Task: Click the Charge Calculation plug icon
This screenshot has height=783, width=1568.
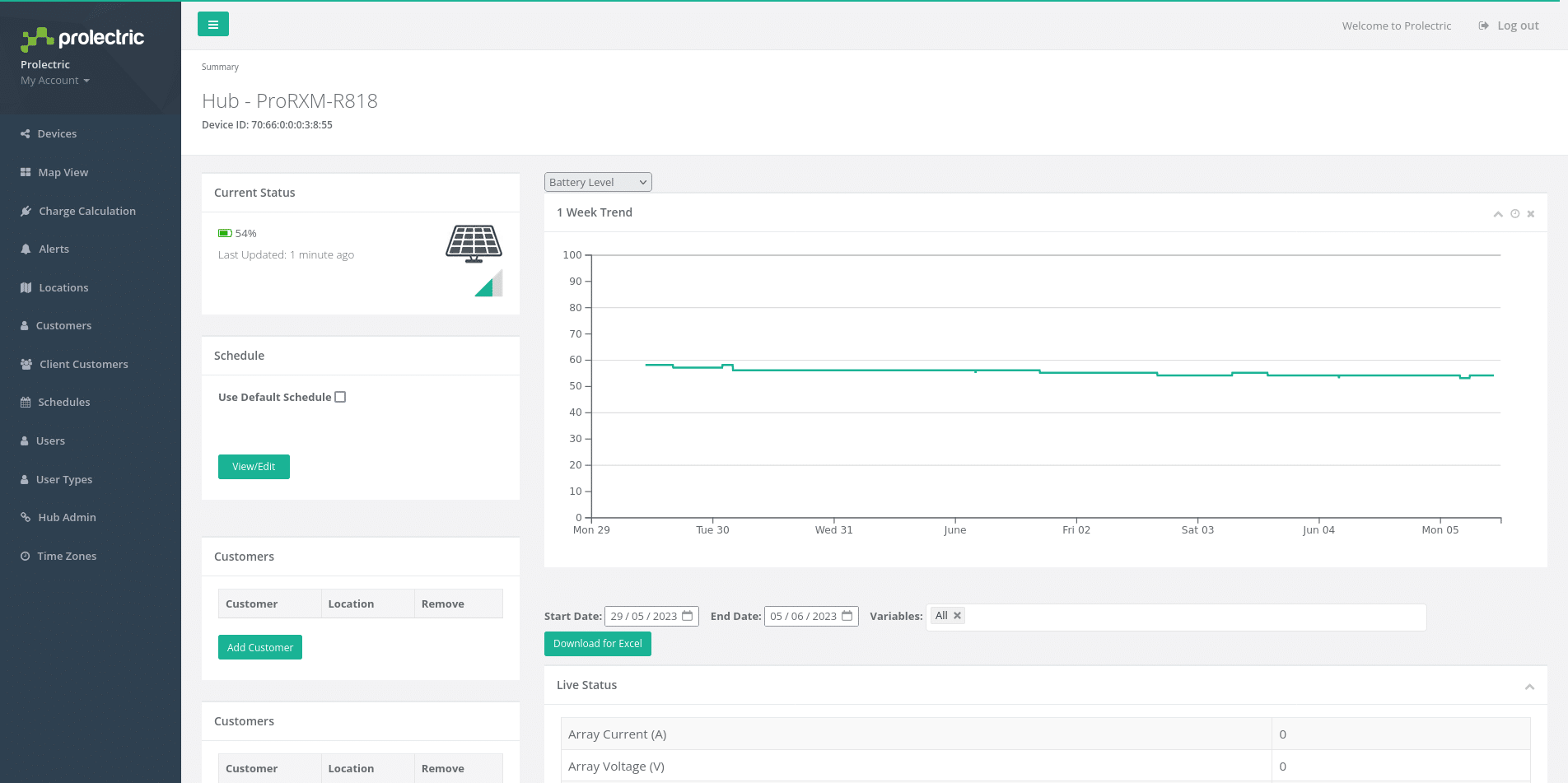Action: click(x=26, y=211)
